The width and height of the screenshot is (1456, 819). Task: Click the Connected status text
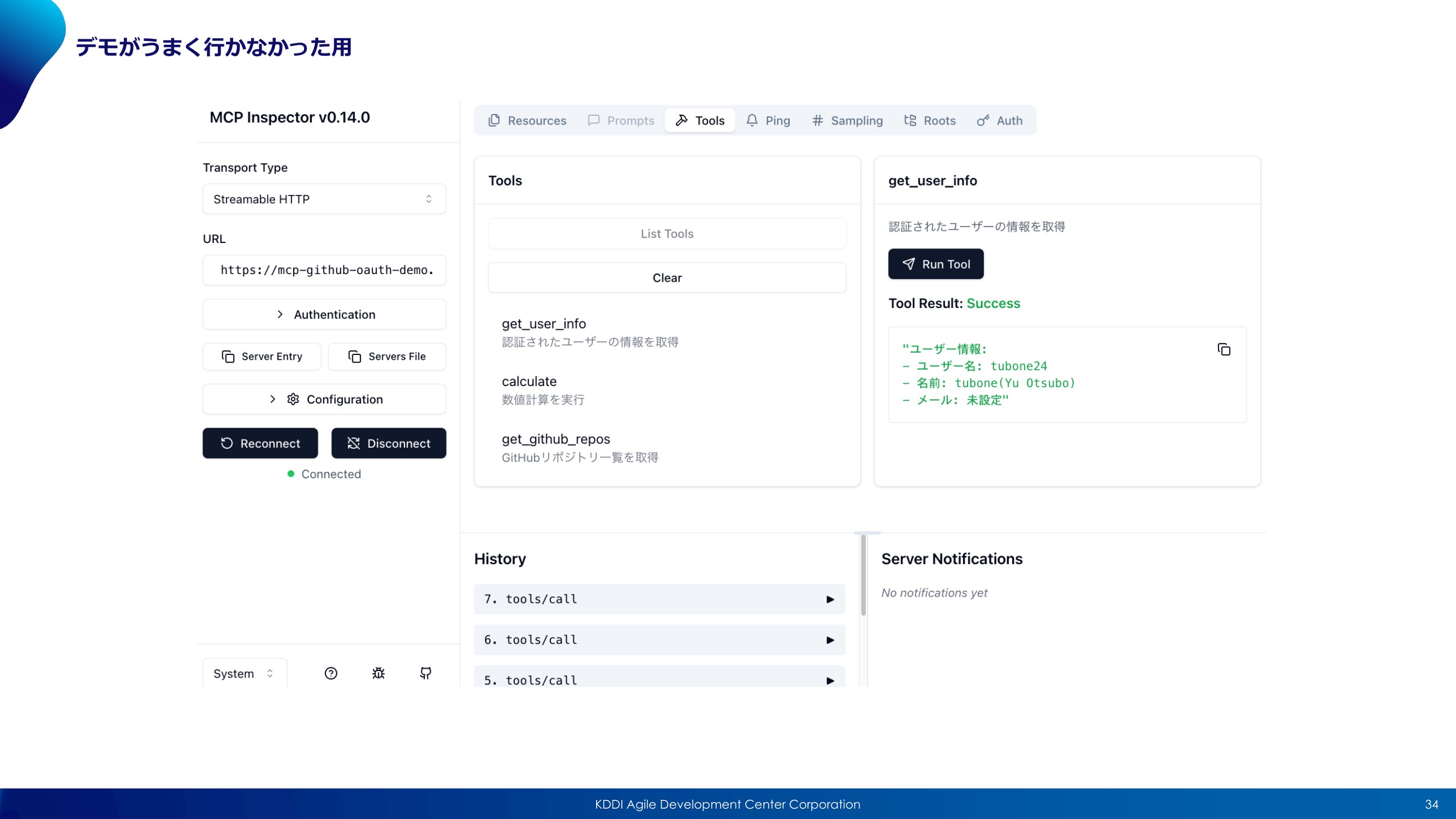331,474
